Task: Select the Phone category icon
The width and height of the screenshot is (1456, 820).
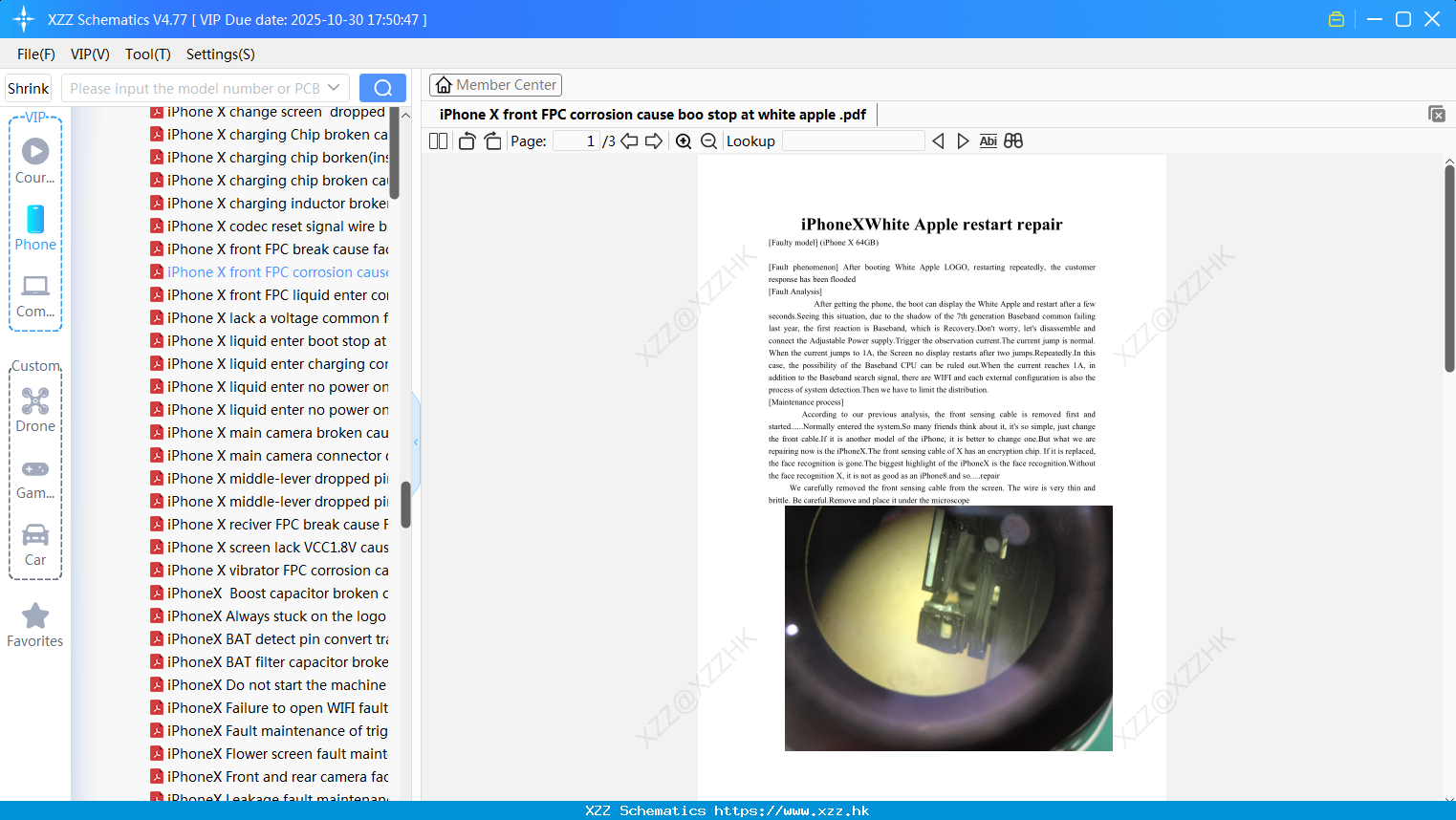Action: (35, 227)
